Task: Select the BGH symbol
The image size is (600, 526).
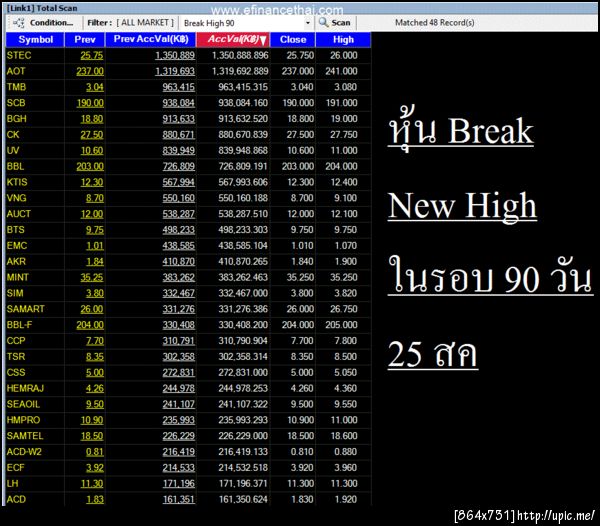Action: pos(16,119)
